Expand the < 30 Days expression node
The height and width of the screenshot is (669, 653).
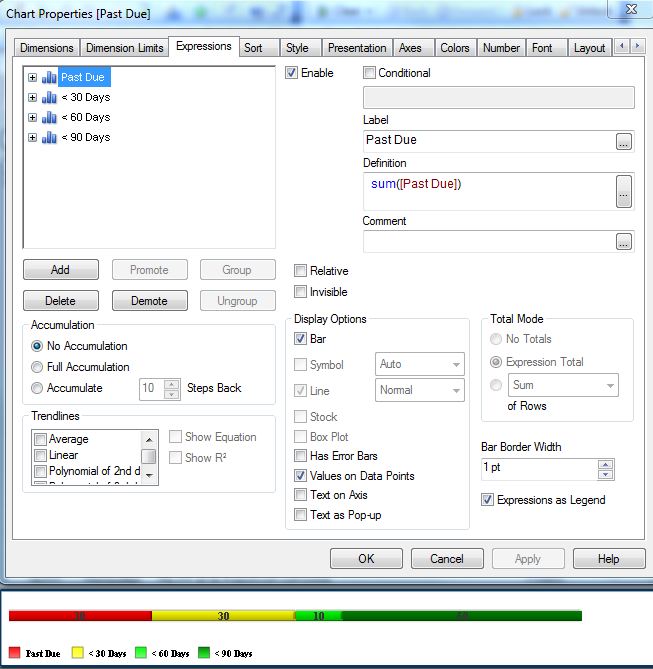[32, 97]
